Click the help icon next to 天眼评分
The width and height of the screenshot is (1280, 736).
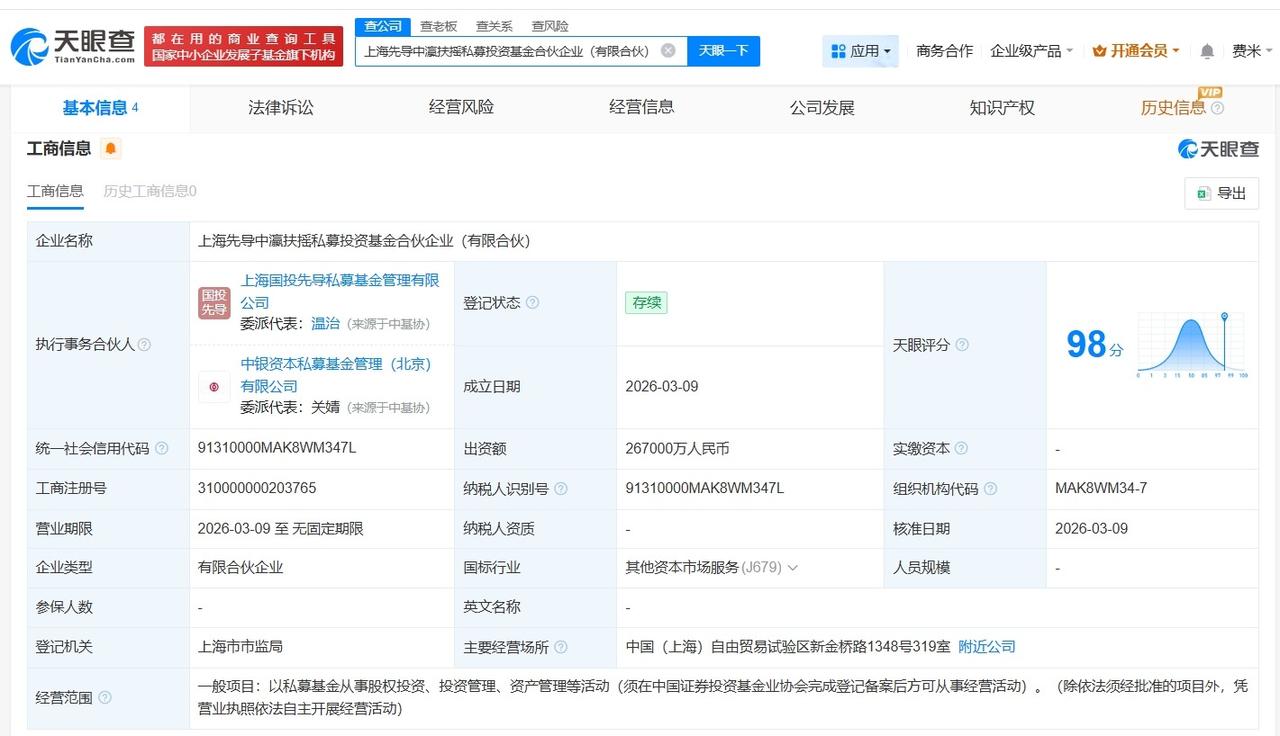[961, 345]
